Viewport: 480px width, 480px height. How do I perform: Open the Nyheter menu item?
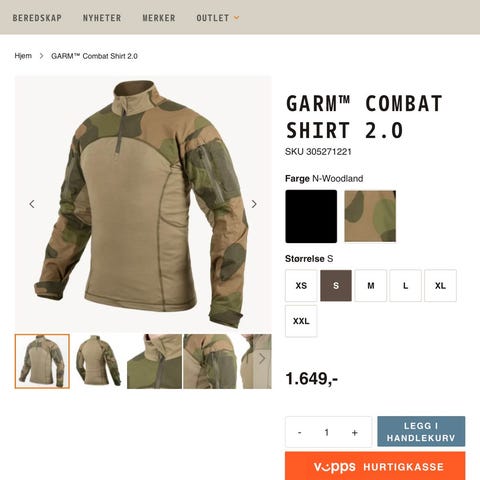(x=102, y=18)
